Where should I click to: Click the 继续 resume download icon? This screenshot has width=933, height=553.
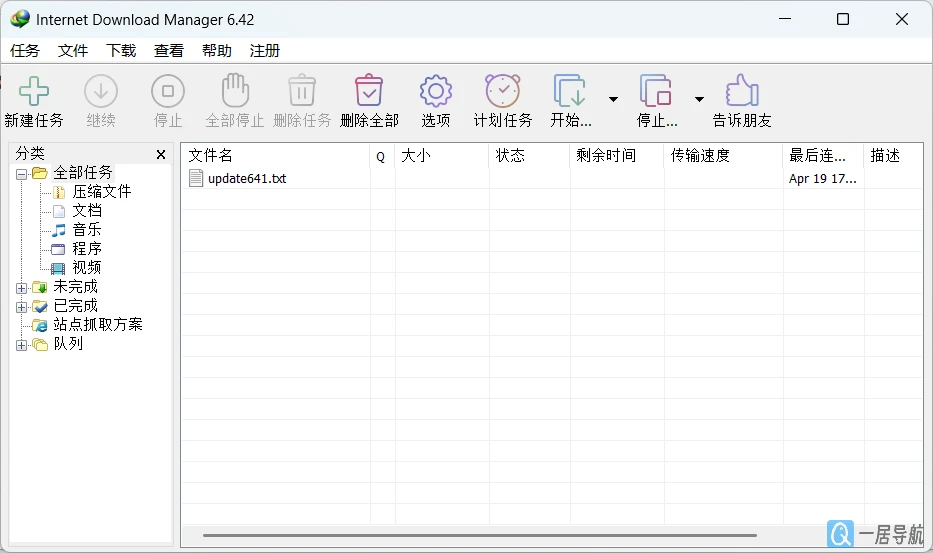point(101,91)
